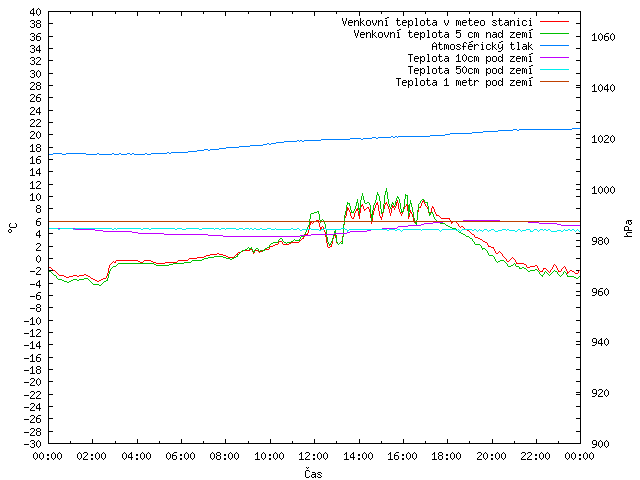Click the green legend line sample for 5 cm nad zemí

point(554,34)
